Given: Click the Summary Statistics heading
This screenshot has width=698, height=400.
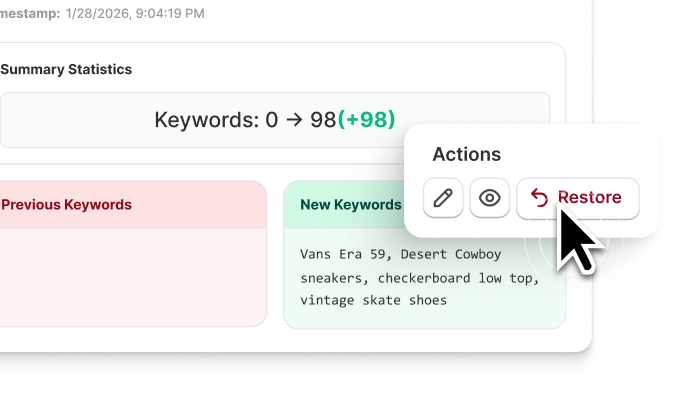Looking at the screenshot, I should click(x=66, y=69).
